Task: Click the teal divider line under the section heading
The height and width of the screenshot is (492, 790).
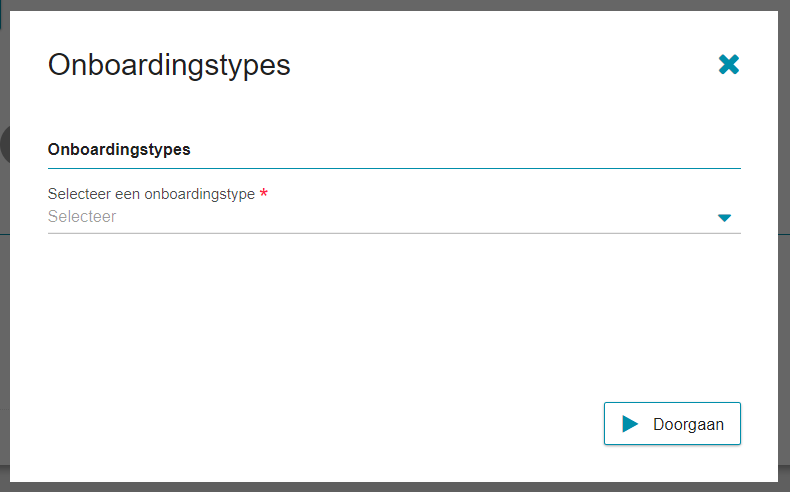Action: pos(394,168)
